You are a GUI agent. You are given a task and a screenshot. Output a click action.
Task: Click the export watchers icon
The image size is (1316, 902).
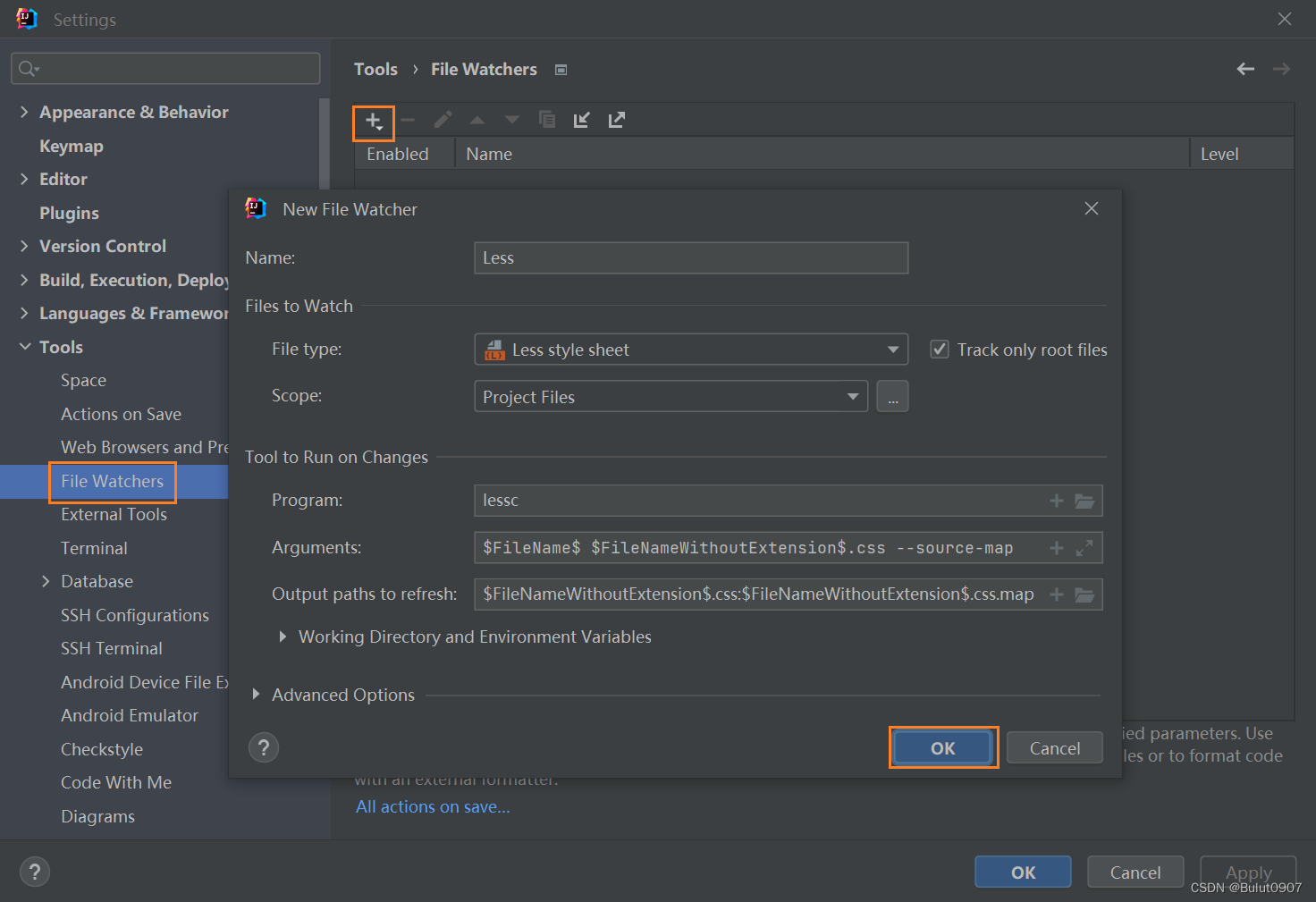tap(617, 120)
